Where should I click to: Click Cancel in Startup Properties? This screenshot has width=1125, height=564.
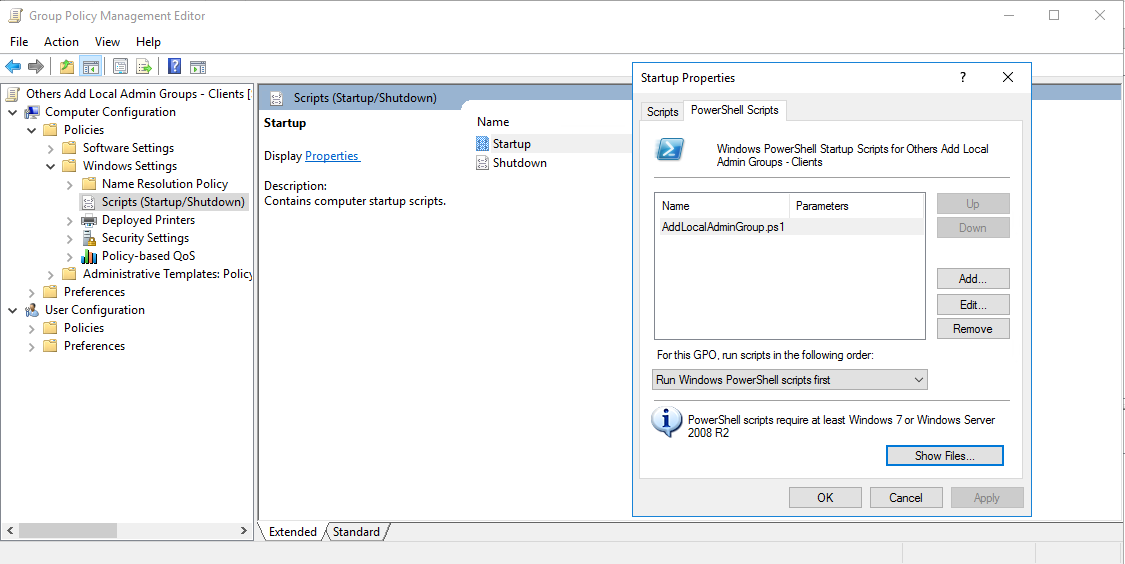point(905,497)
